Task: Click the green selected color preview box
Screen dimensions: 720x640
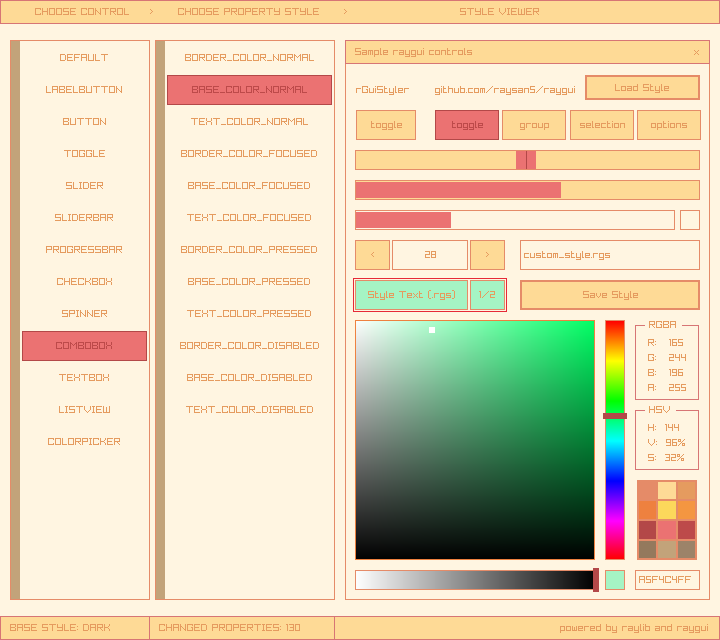Action: [614, 580]
